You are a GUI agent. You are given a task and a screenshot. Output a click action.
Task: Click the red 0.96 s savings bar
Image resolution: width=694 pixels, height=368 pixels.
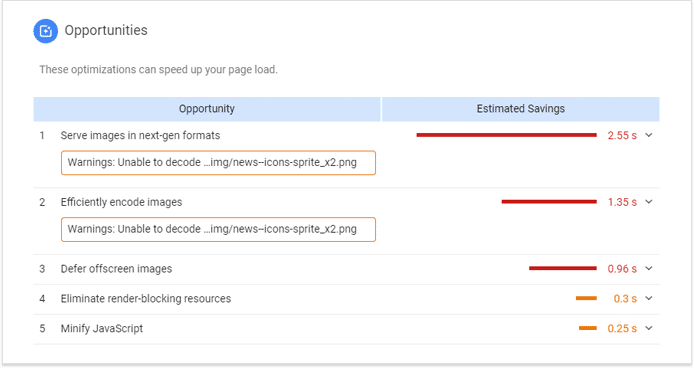pyautogui.click(x=563, y=268)
